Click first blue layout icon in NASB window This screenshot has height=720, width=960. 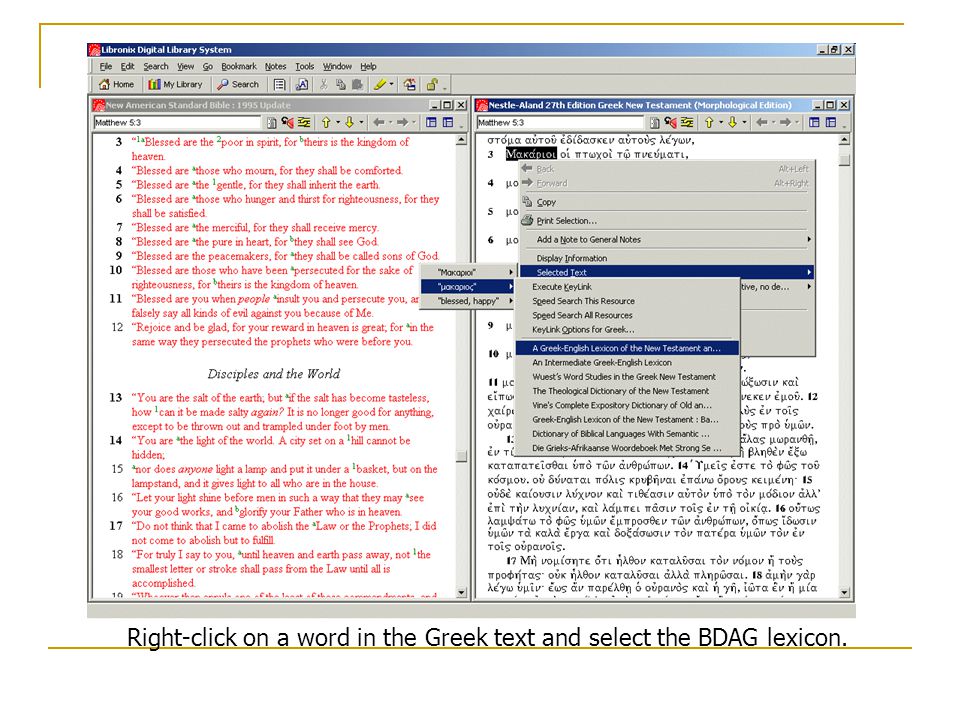click(x=432, y=122)
